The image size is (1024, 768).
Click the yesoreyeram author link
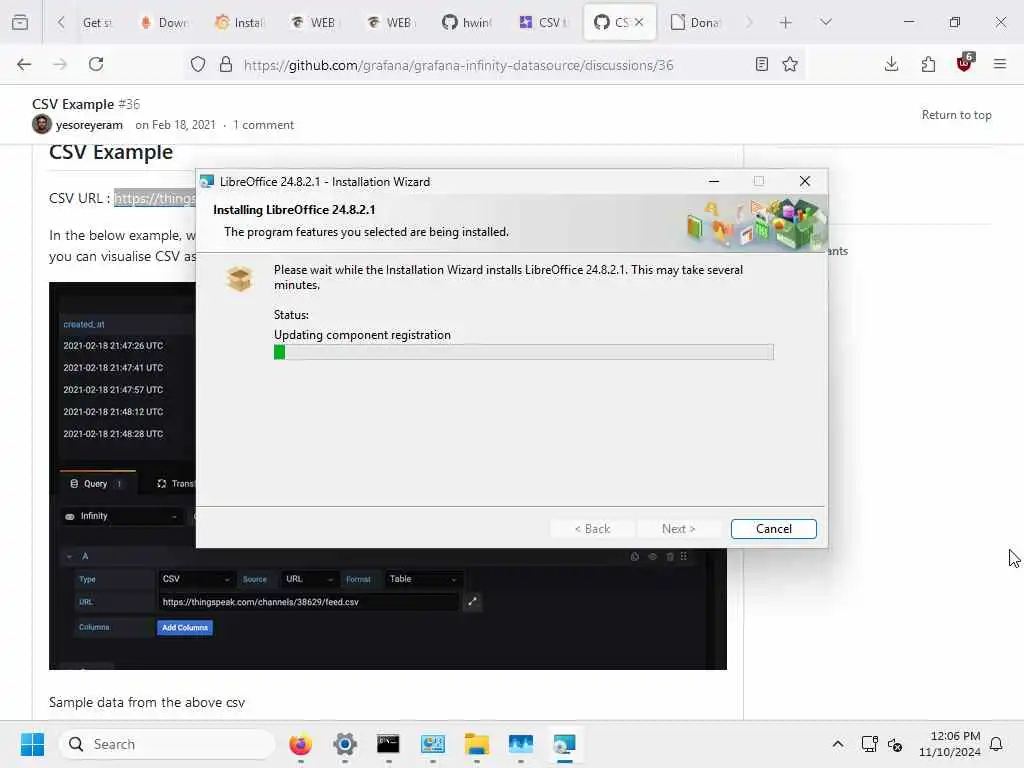[89, 125]
